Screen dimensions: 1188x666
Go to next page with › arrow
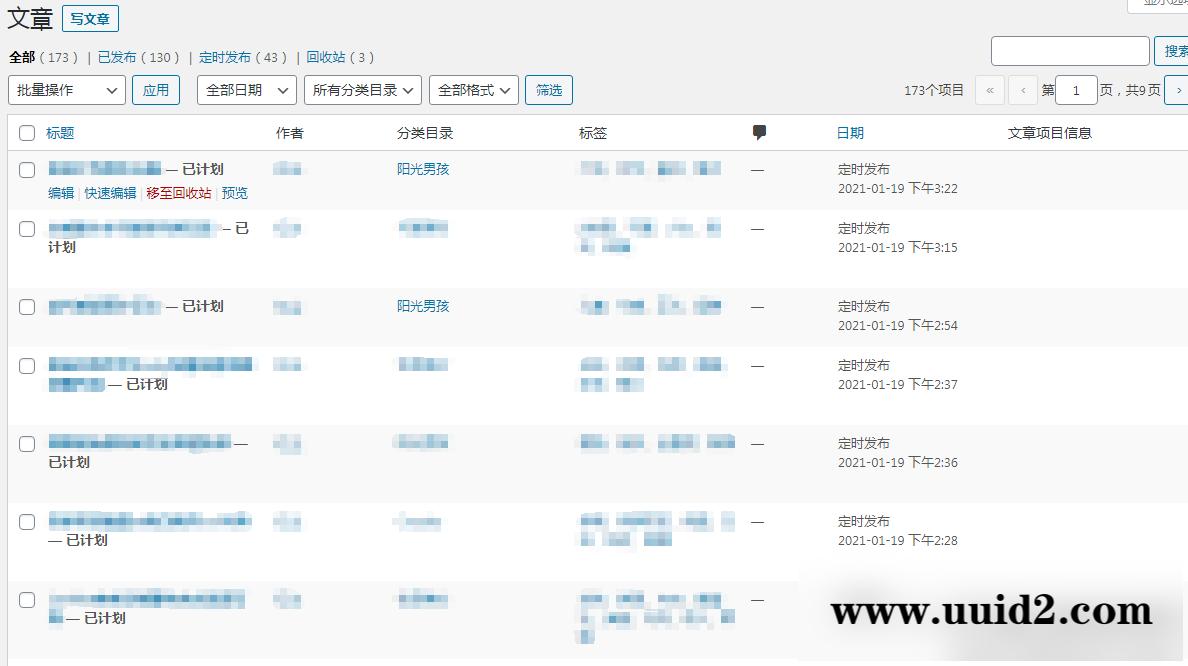point(1178,89)
